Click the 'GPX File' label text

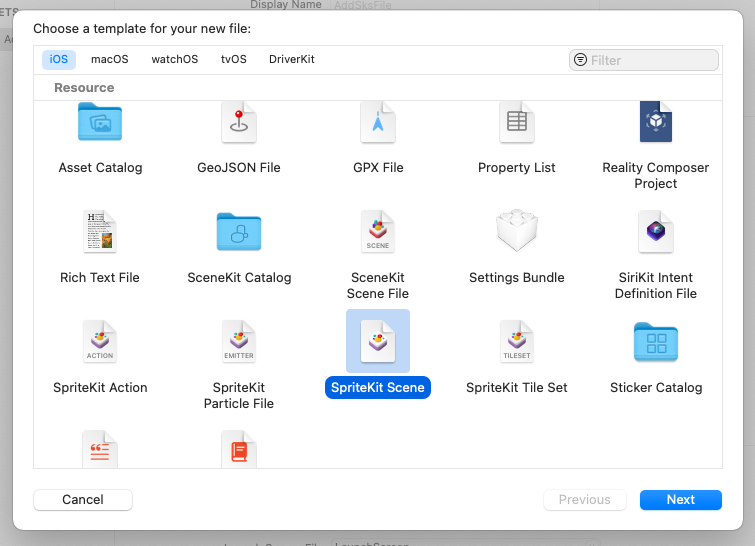(x=378, y=168)
